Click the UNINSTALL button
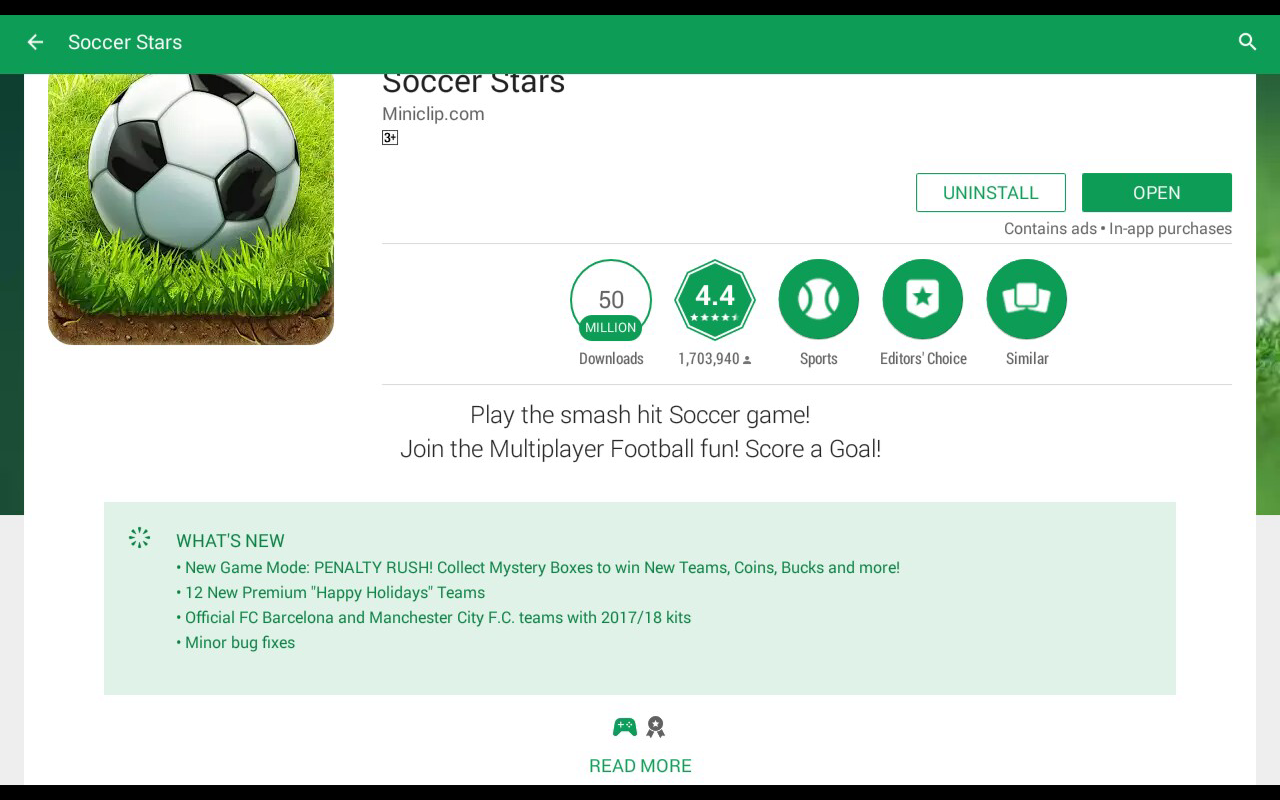Image resolution: width=1280 pixels, height=800 pixels. click(991, 193)
